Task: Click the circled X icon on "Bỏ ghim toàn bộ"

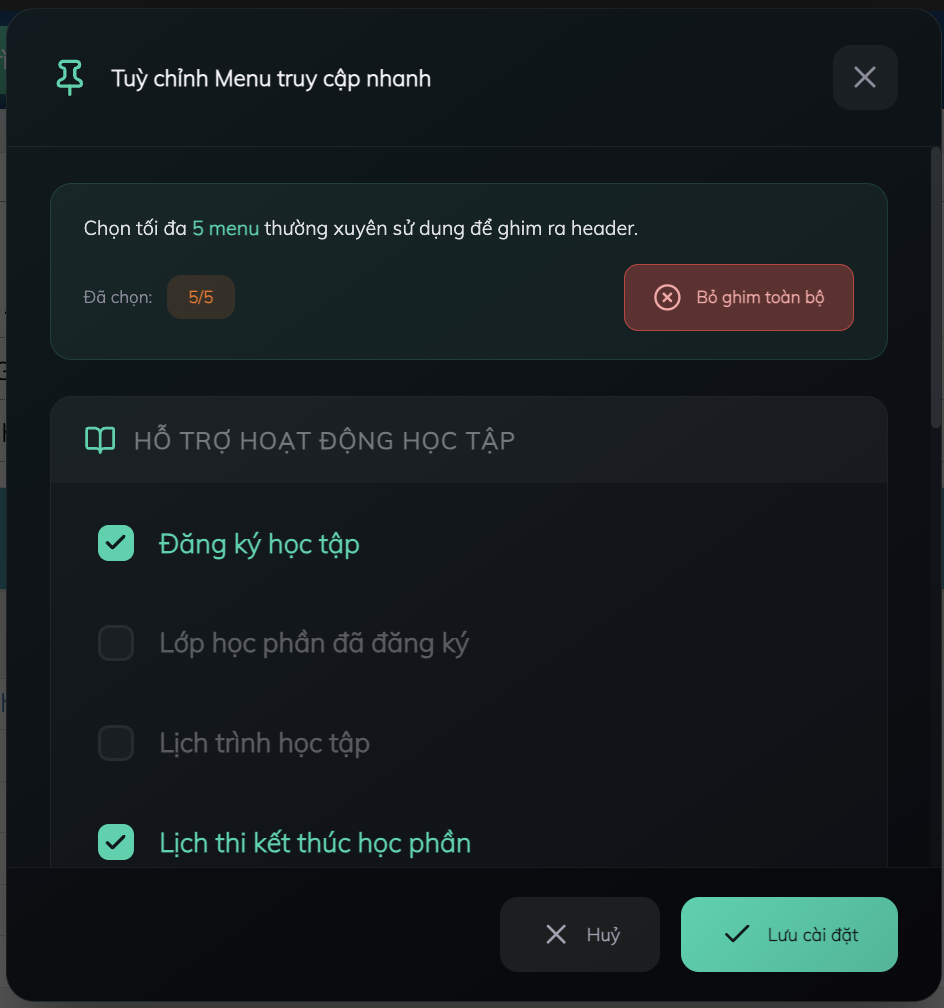Action: tap(667, 297)
